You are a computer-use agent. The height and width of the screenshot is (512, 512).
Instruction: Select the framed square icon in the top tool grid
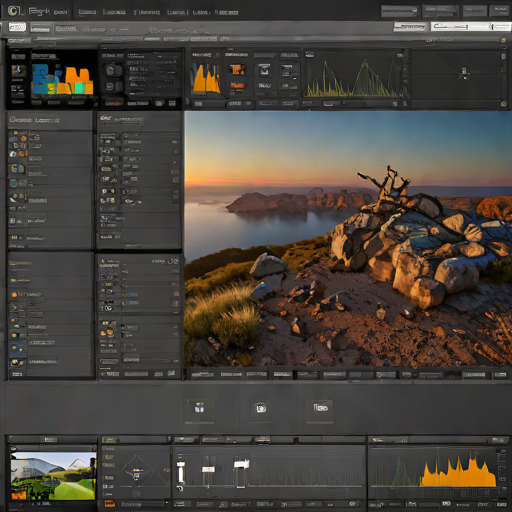pos(264,70)
